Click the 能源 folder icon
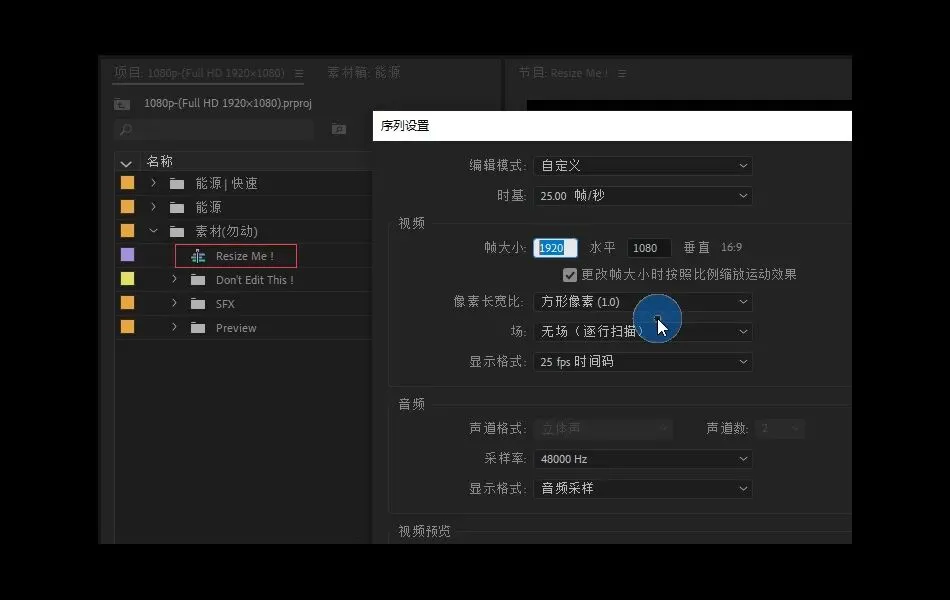 (x=177, y=208)
